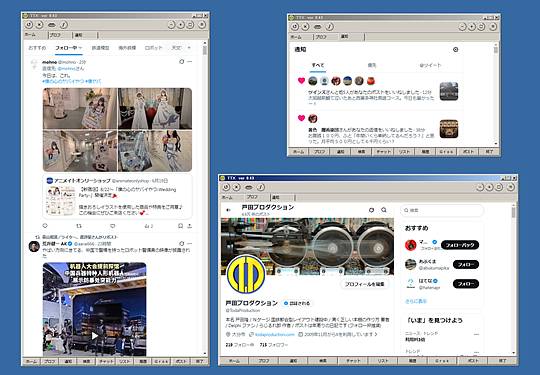Click ホーム top tab in notifications window
Viewport: 540px width, 375px height.
click(300, 37)
